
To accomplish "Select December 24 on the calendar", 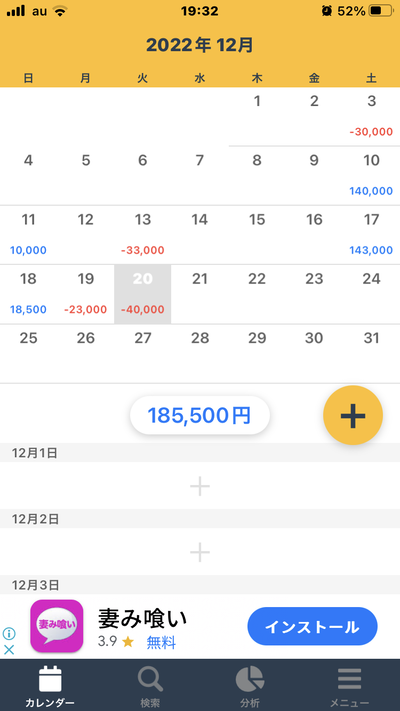I will [371, 294].
